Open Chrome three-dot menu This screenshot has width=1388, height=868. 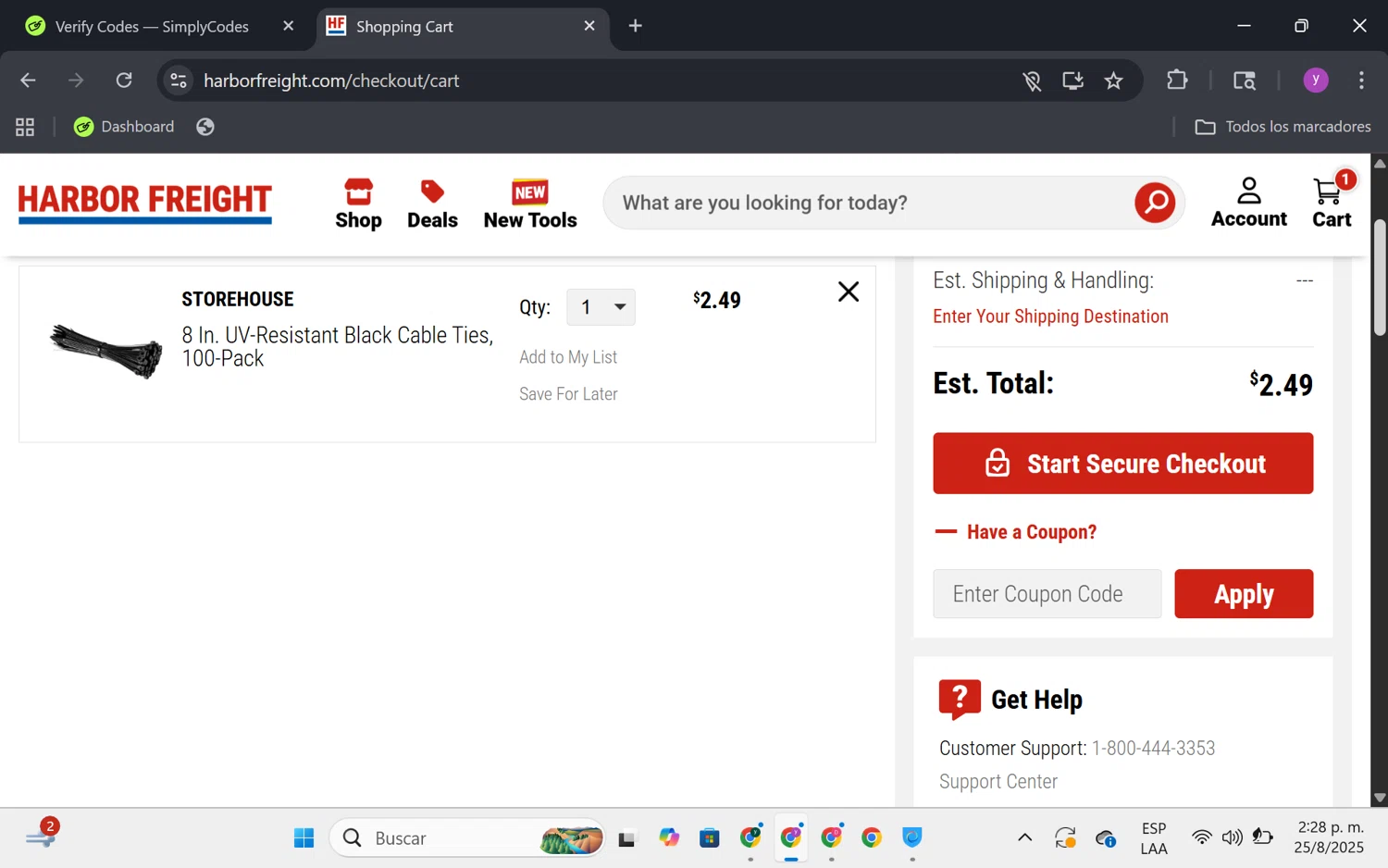coord(1361,81)
